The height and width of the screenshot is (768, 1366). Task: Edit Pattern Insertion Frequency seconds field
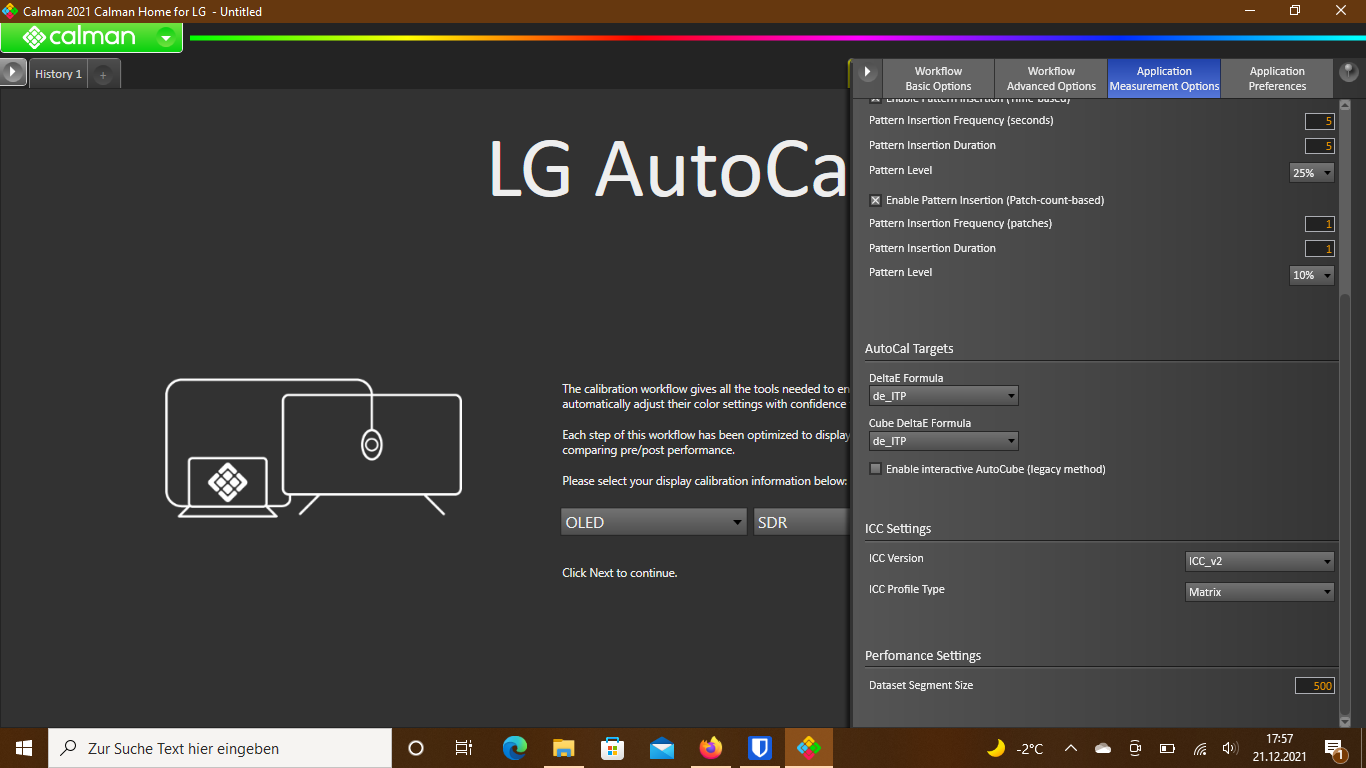[x=1319, y=121]
